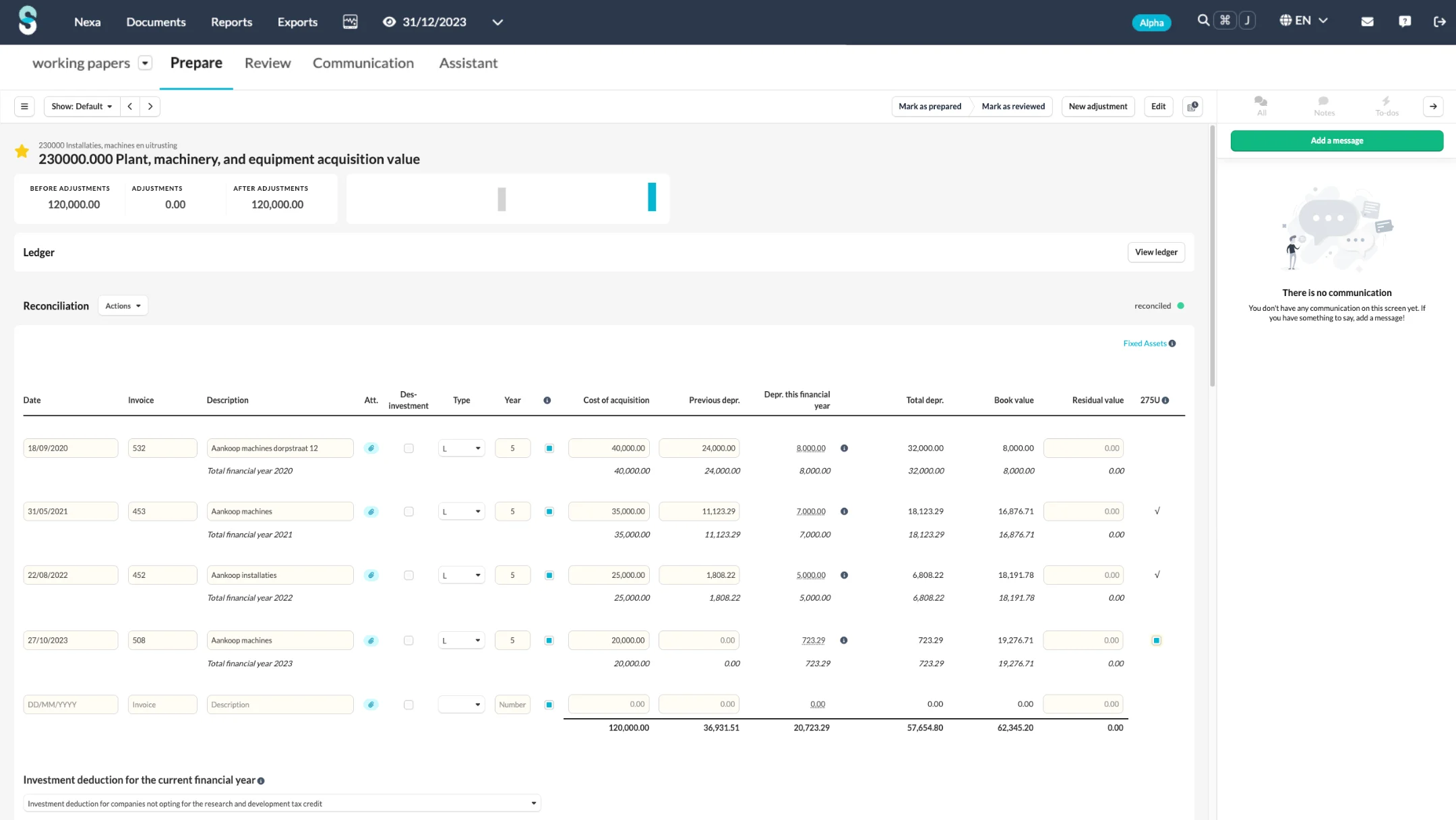The width and height of the screenshot is (1456, 820).
Task: Click the Add a message button
Action: [1336, 141]
